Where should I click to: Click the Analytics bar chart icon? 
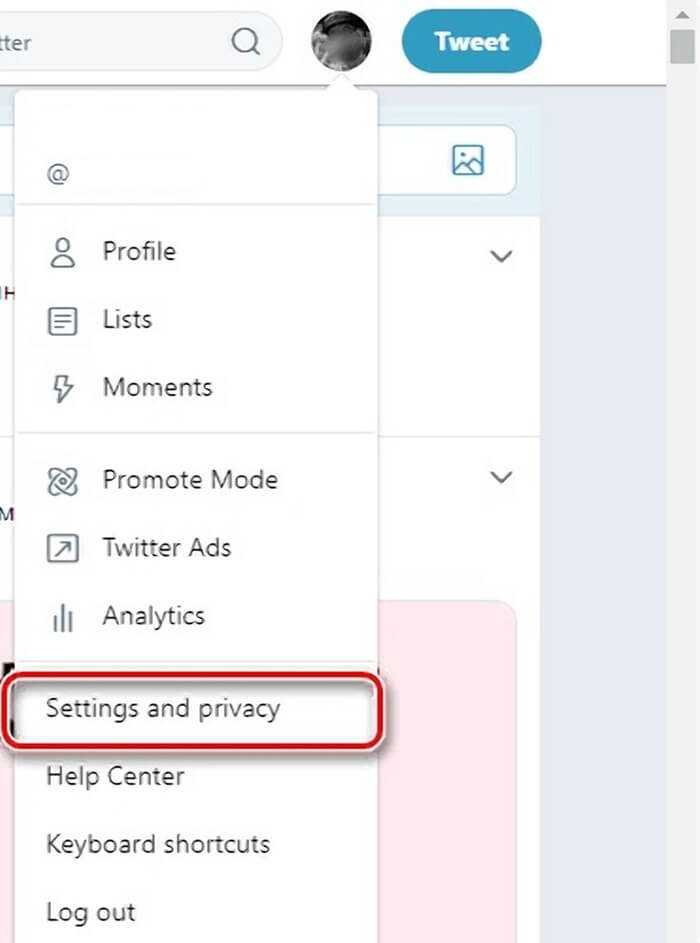pyautogui.click(x=63, y=617)
